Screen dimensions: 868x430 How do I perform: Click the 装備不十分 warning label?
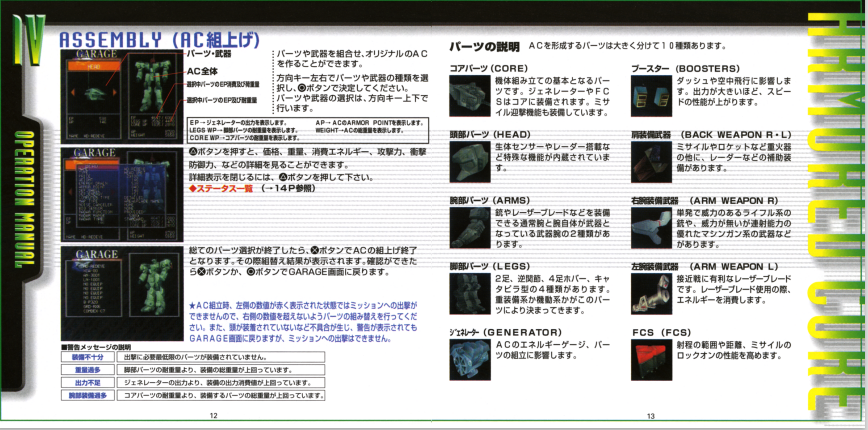click(87, 356)
